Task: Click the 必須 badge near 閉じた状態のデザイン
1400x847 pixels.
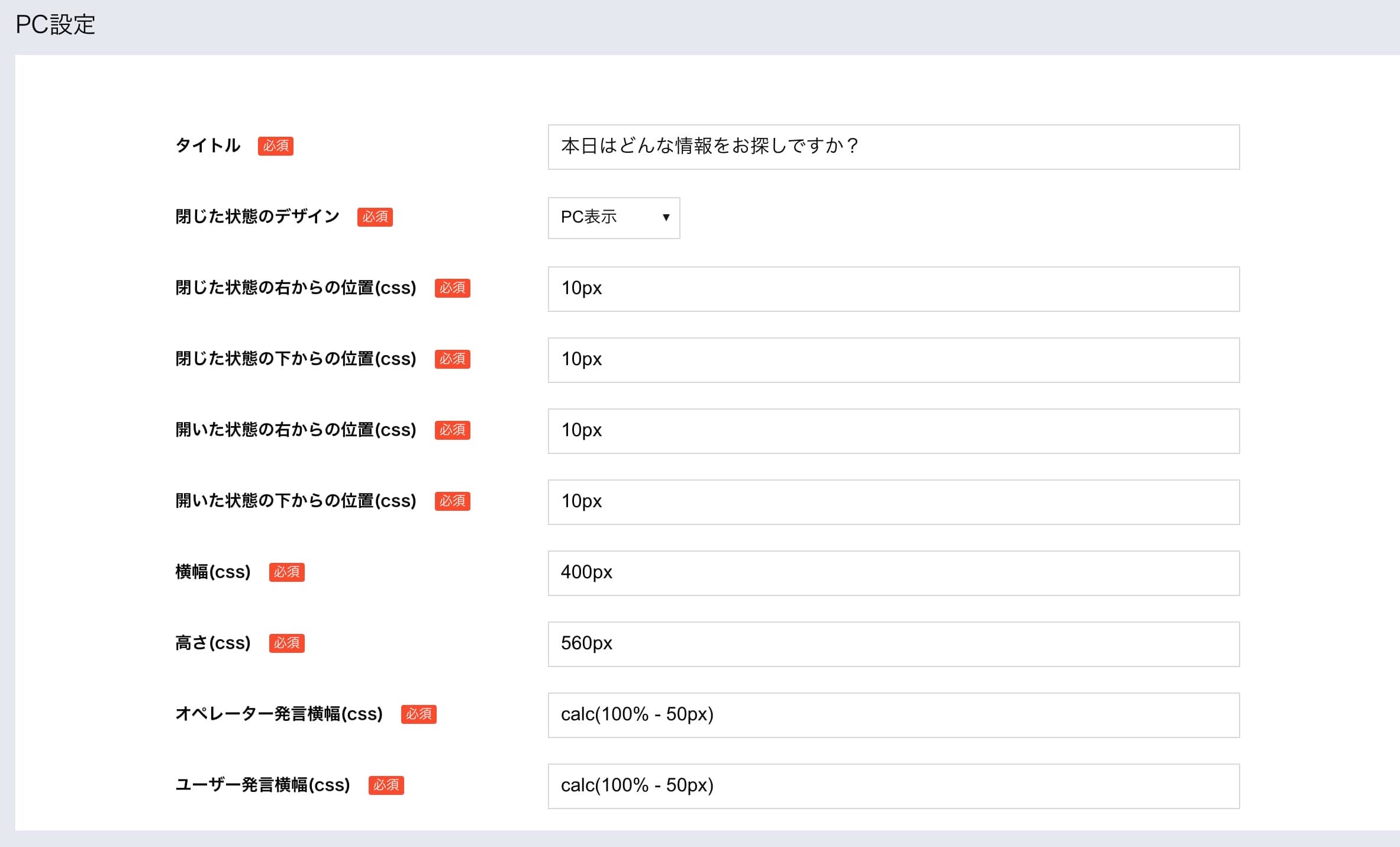Action: (x=375, y=217)
